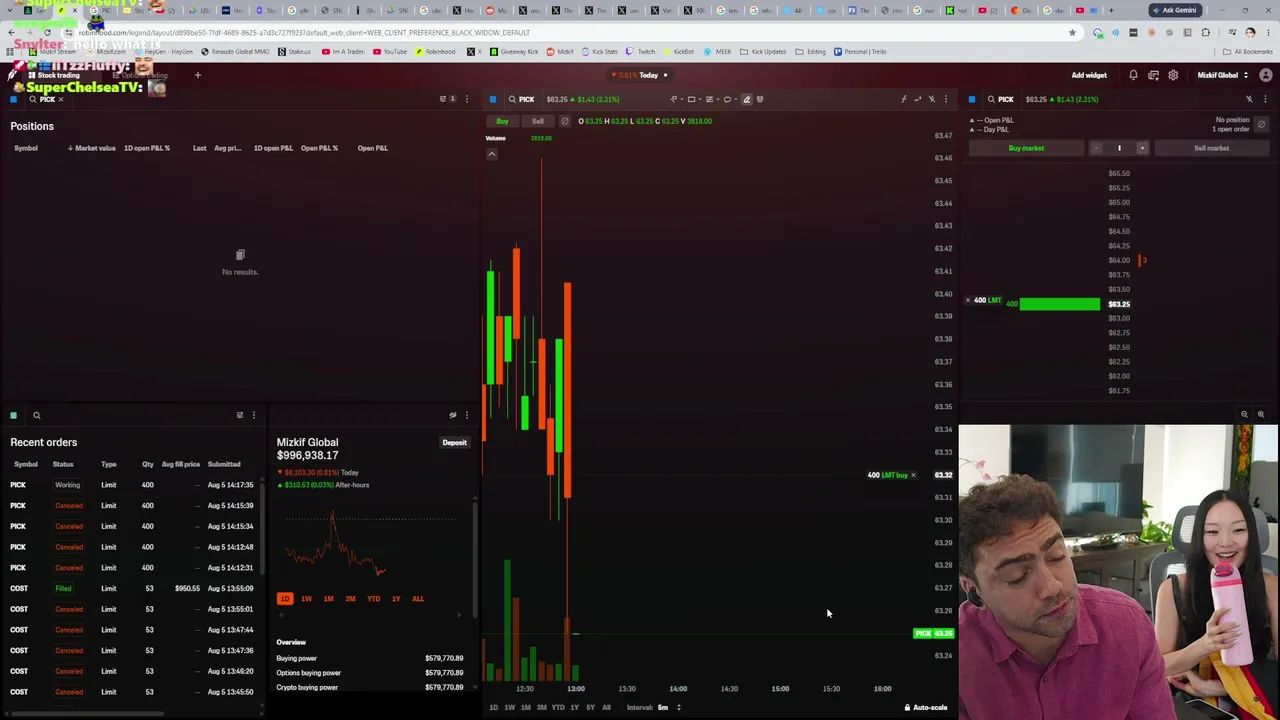This screenshot has width=1280, height=720.
Task: Open the trading ladder widget three-dot menu
Action: [1265, 99]
